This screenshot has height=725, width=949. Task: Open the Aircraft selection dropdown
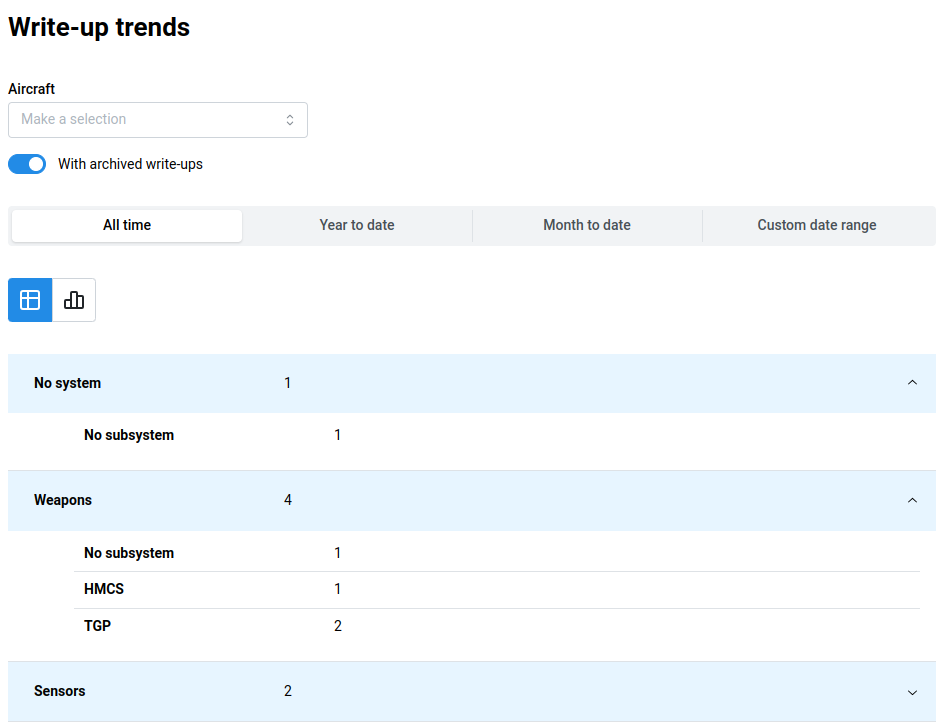click(158, 120)
